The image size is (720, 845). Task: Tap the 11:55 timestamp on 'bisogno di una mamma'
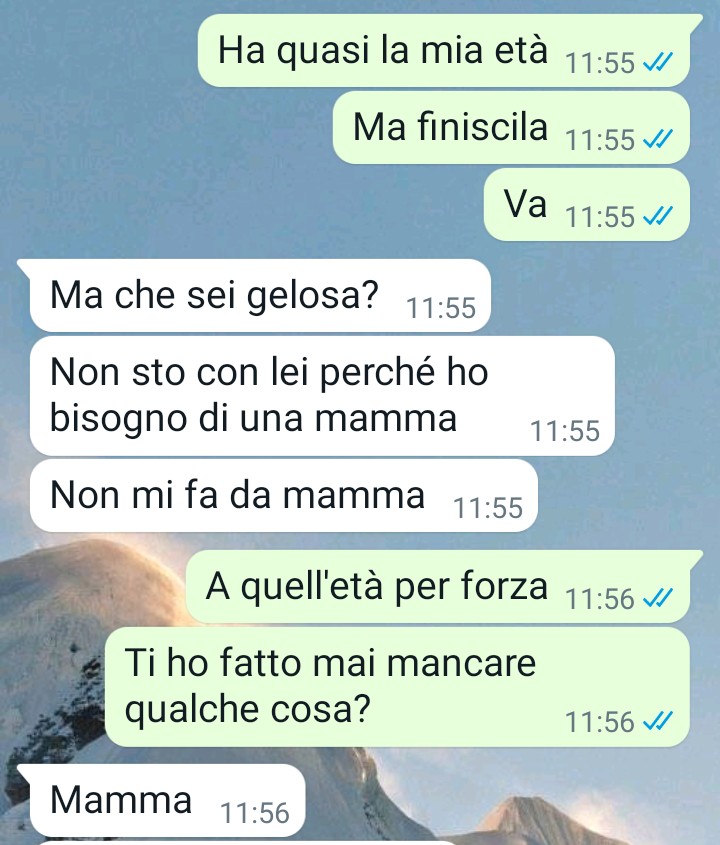coord(565,431)
